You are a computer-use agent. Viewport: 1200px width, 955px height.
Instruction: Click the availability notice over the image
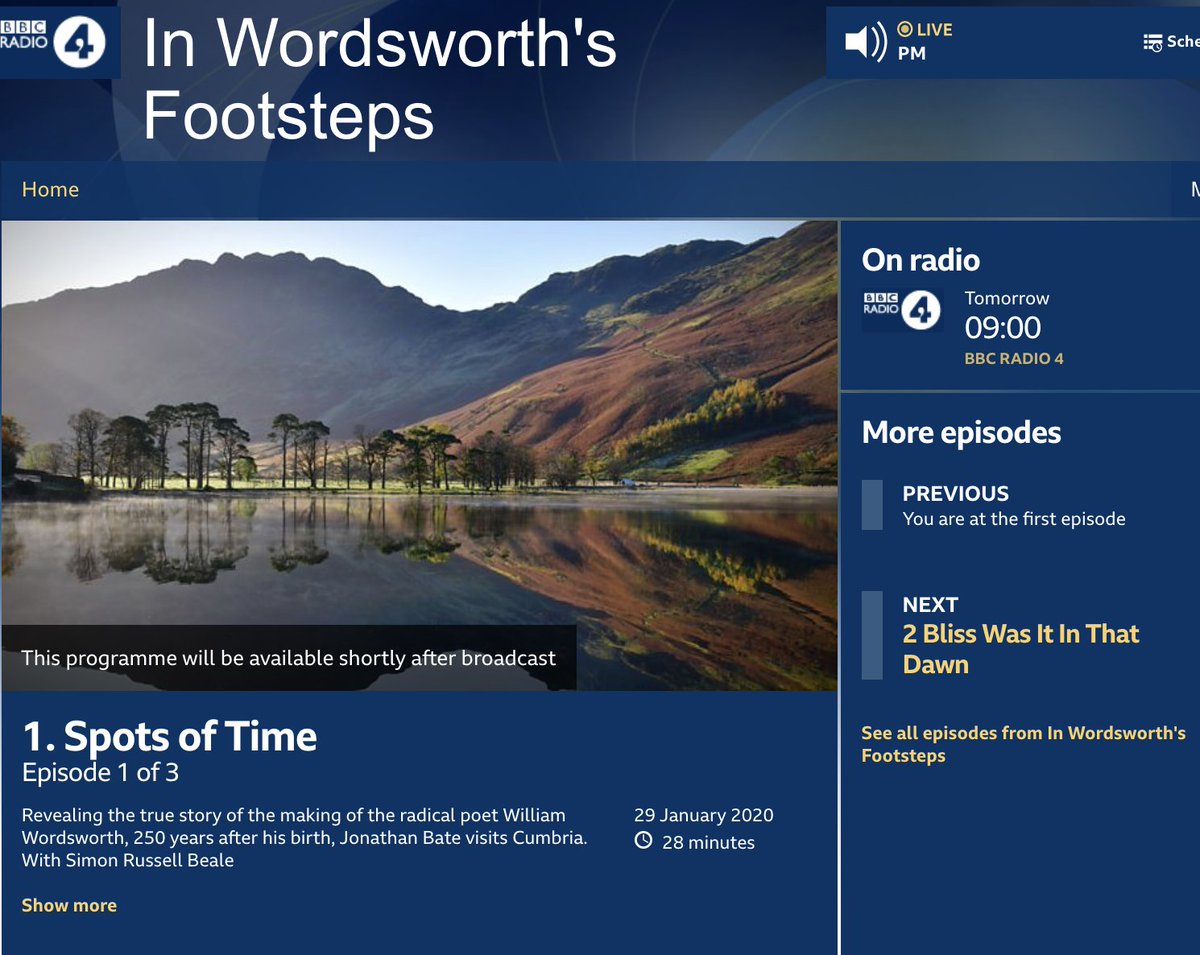pyautogui.click(x=288, y=658)
